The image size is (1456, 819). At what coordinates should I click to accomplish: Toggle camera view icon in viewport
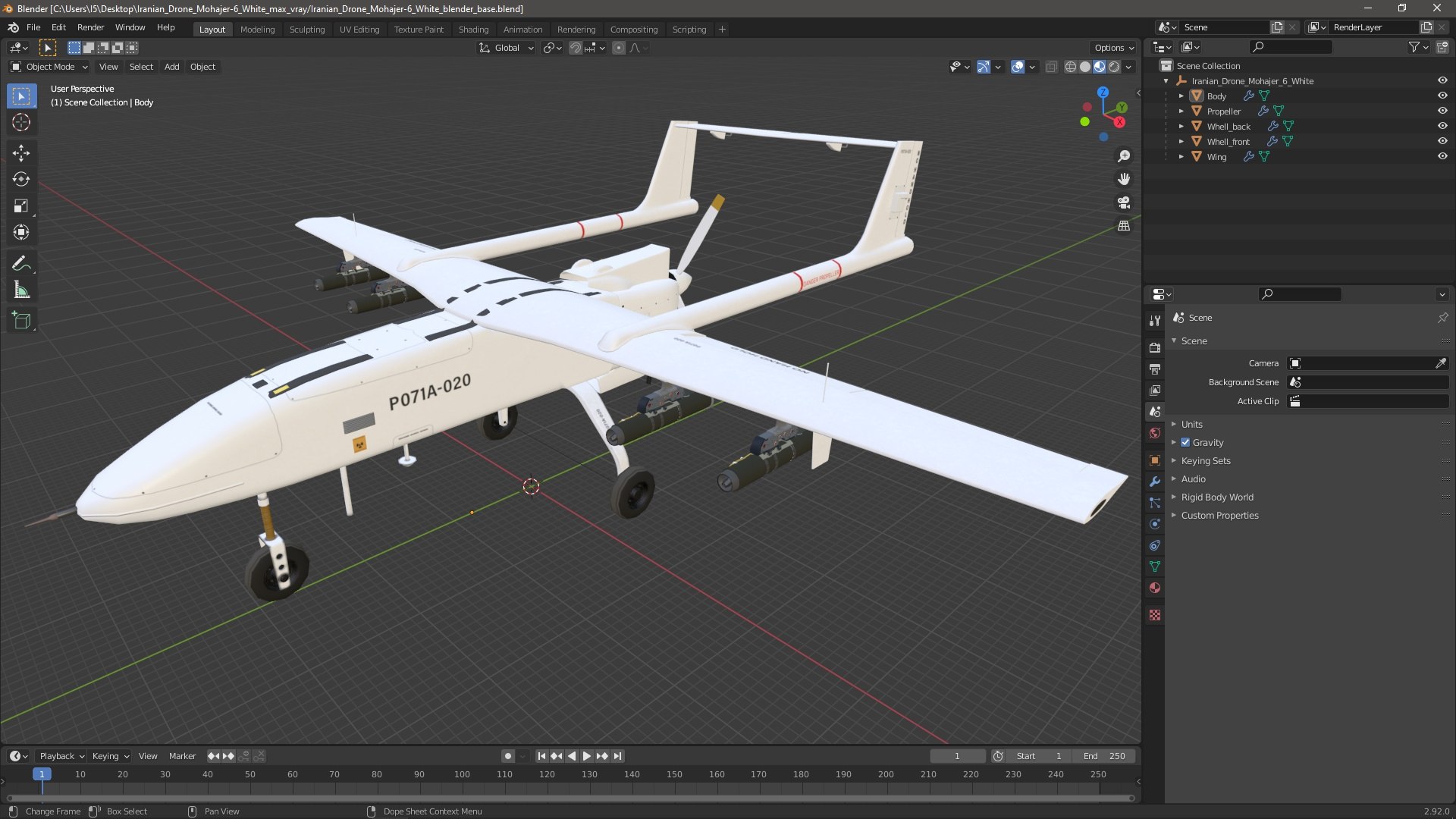1124,202
